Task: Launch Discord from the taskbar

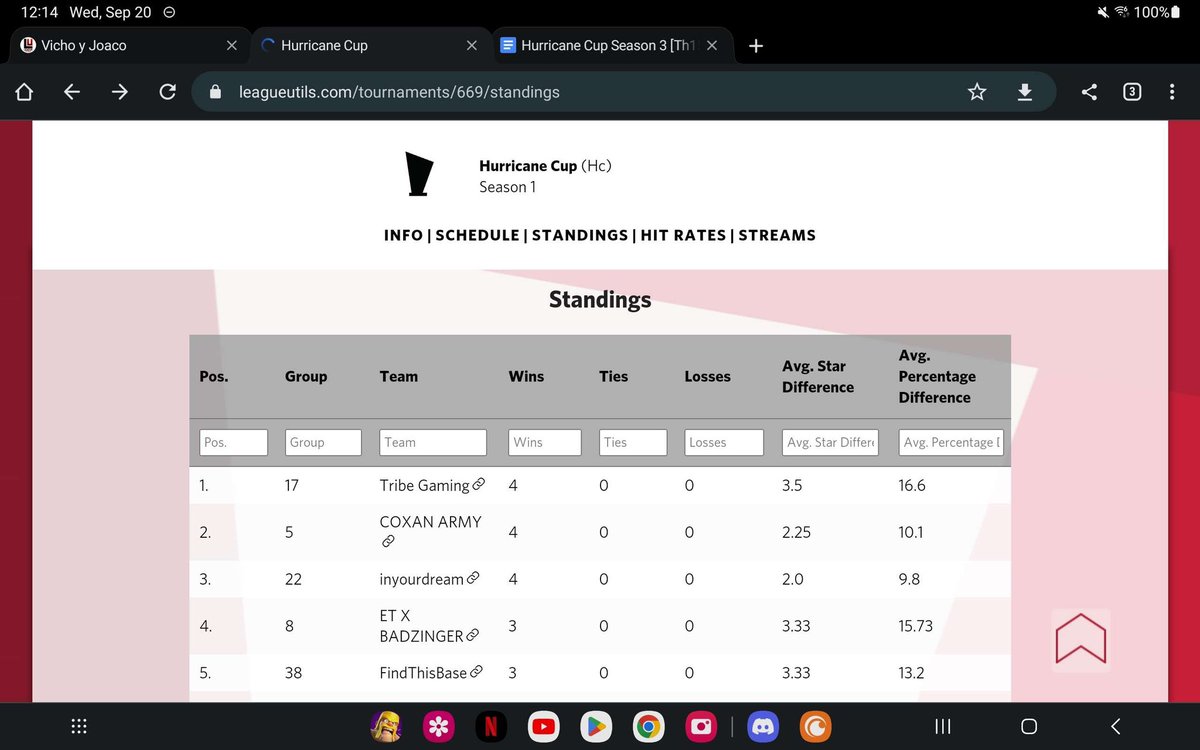Action: [x=765, y=727]
